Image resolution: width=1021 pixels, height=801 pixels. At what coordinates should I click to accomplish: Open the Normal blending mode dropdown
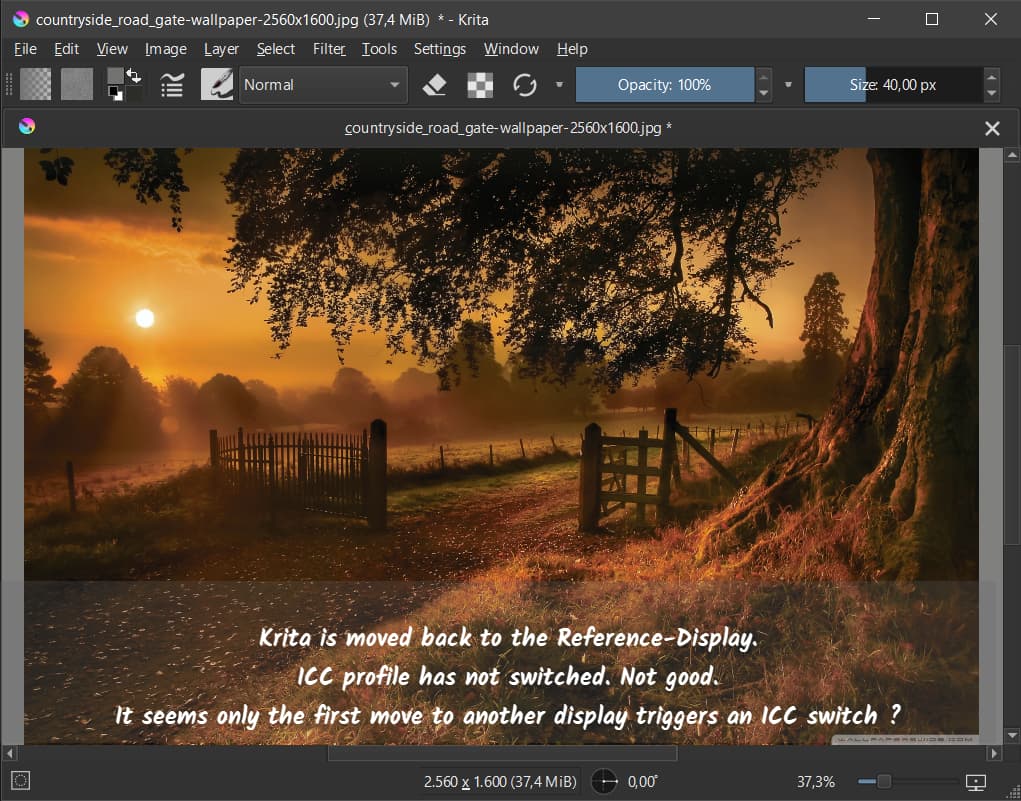pyautogui.click(x=322, y=85)
